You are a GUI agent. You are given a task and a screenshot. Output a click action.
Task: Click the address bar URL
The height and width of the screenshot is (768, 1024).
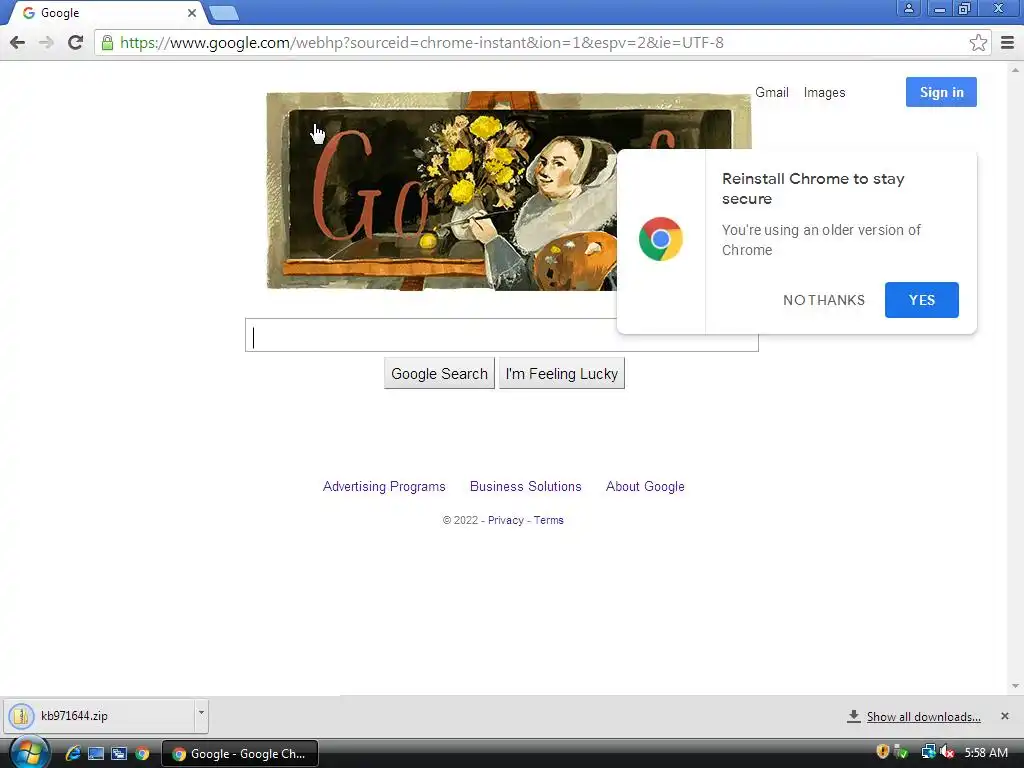422,43
